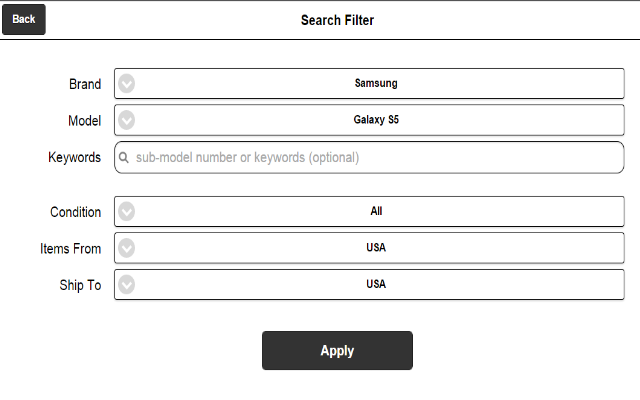
Task: Click the Brand label text
Action: (x=85, y=84)
